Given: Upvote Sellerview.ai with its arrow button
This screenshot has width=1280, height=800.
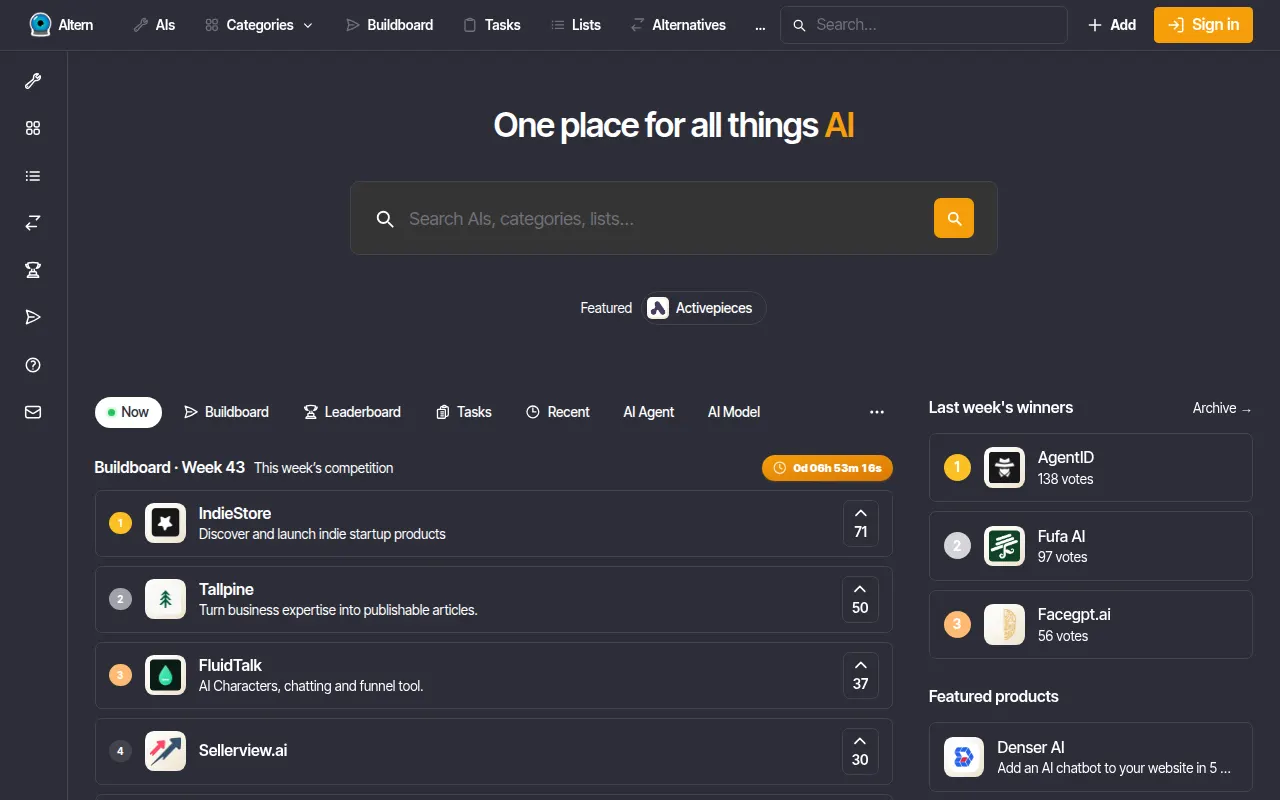Looking at the screenshot, I should tap(860, 751).
